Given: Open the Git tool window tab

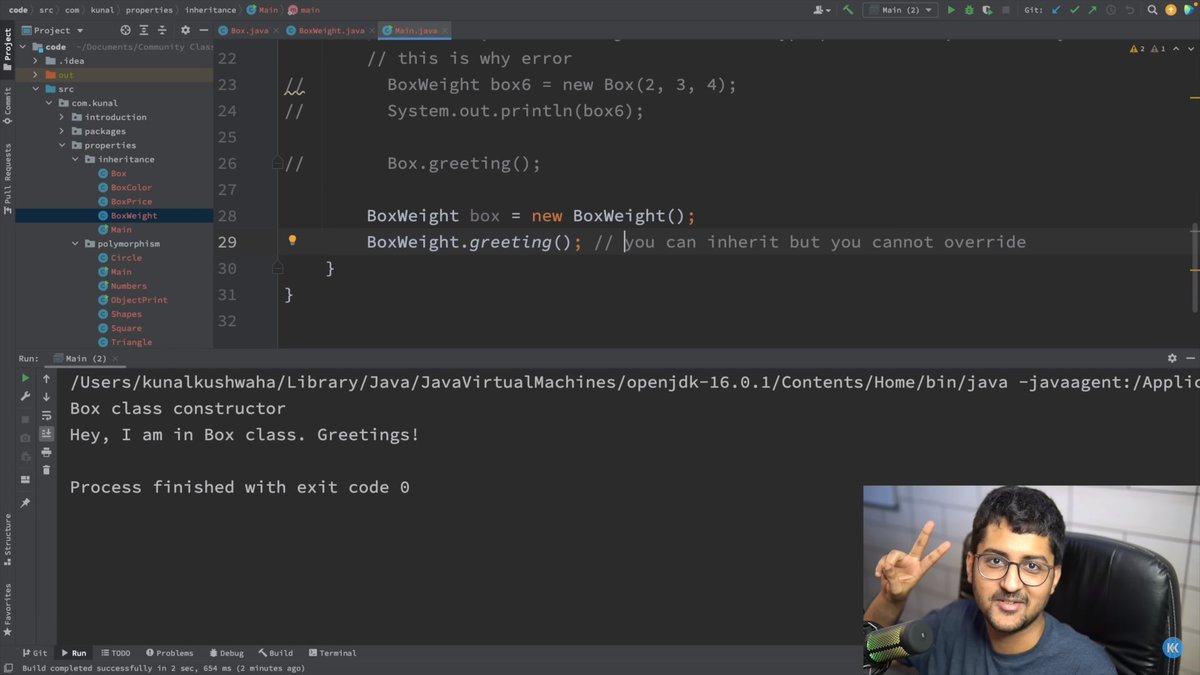Looking at the screenshot, I should coord(34,653).
